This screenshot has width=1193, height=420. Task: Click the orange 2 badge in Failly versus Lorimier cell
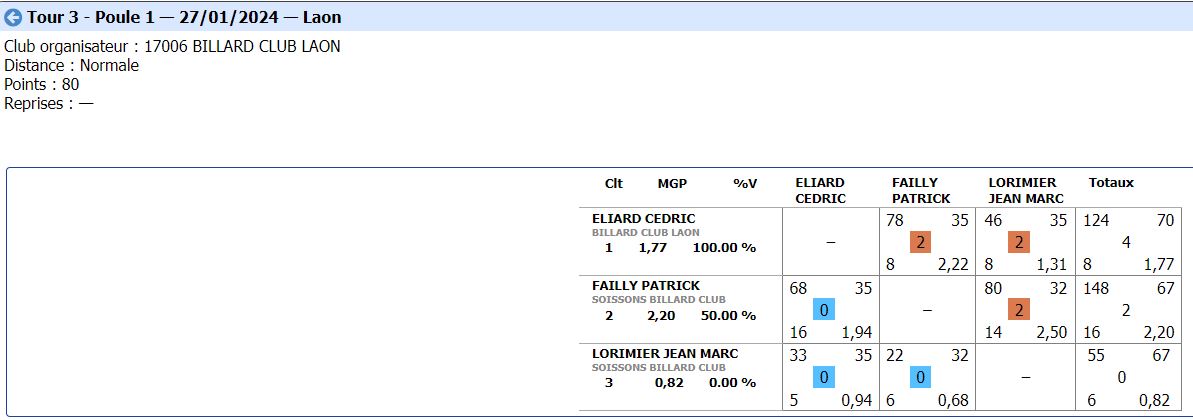point(1018,310)
